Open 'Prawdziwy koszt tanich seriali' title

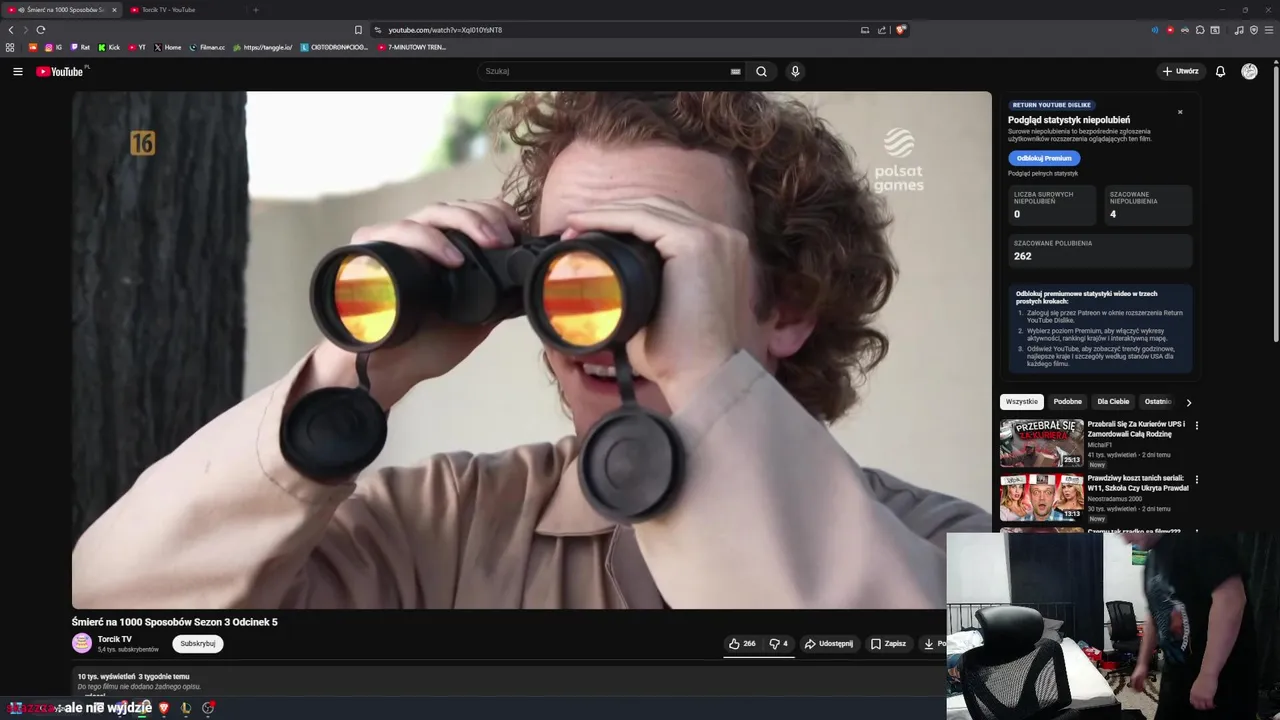coord(1138,483)
